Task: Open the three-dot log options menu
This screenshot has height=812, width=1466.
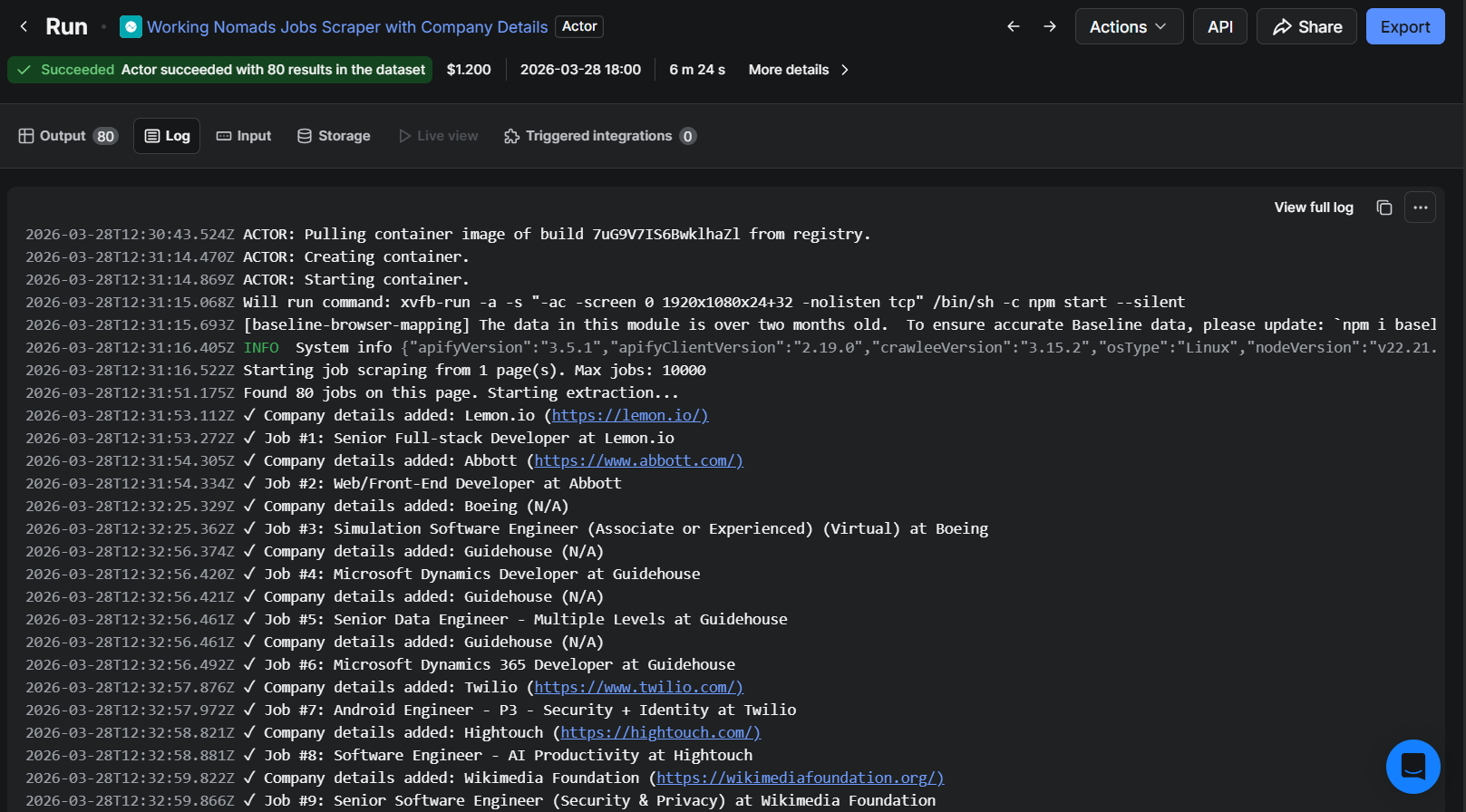Action: (x=1421, y=208)
